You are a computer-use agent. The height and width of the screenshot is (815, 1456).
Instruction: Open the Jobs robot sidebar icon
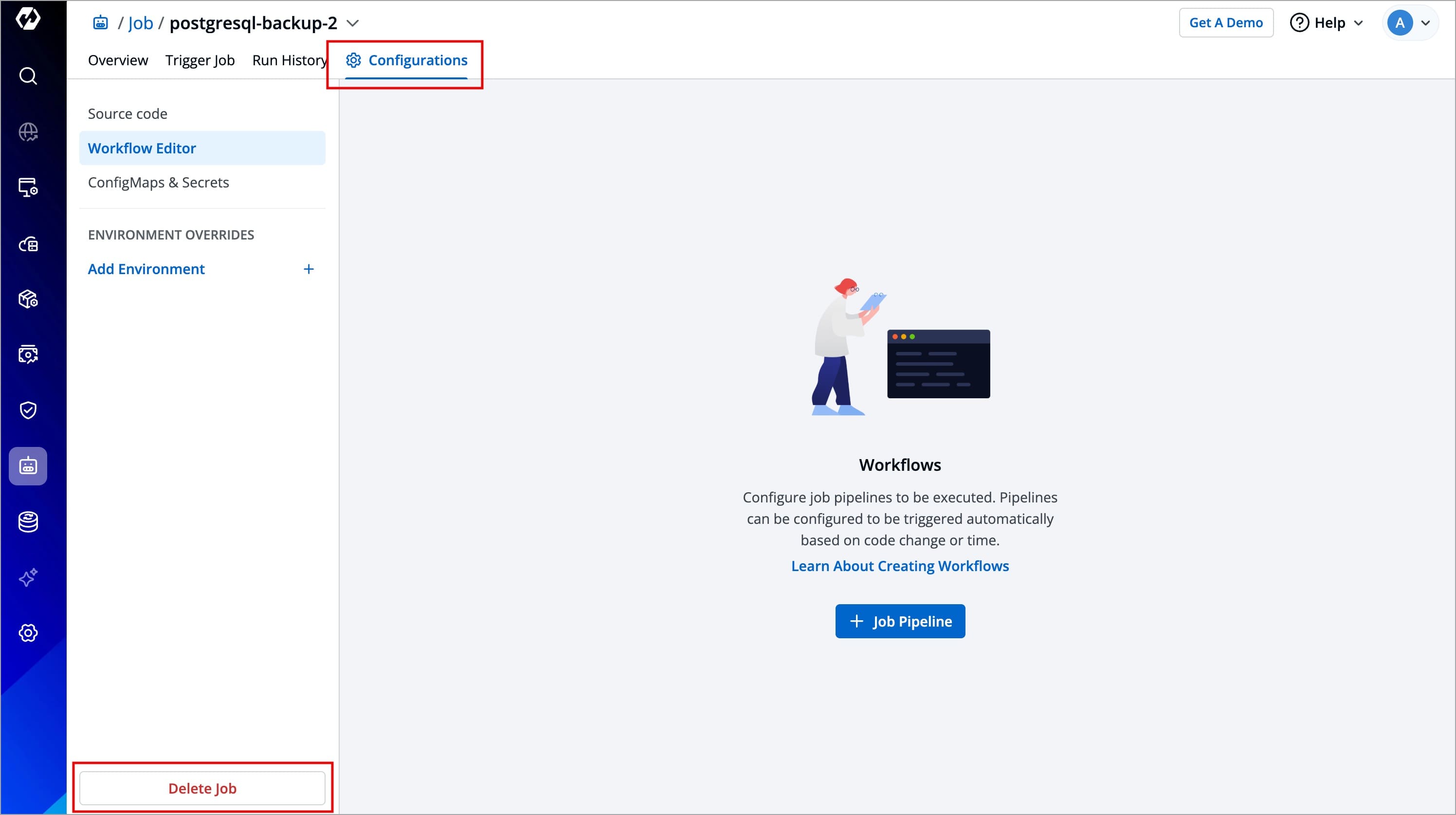tap(28, 466)
